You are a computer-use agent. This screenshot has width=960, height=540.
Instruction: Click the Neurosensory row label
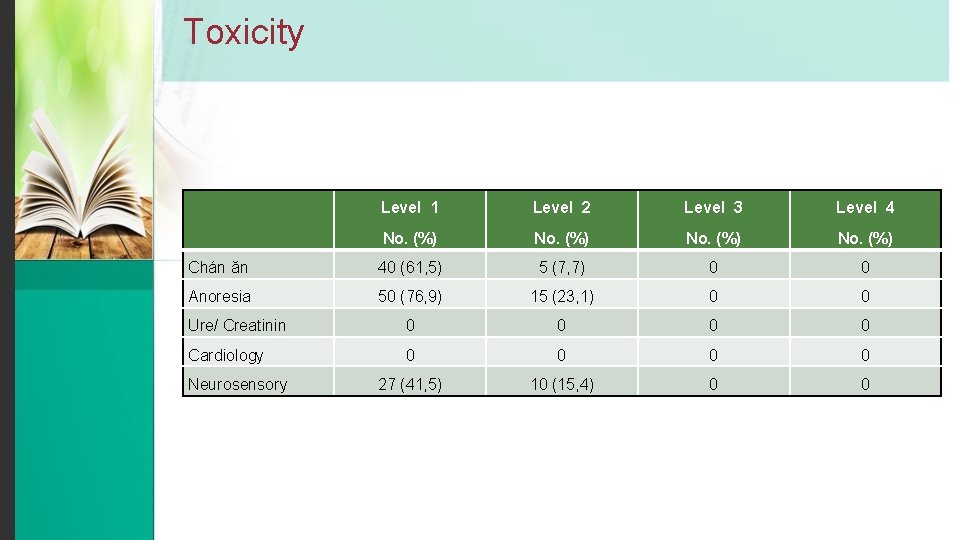(238, 384)
